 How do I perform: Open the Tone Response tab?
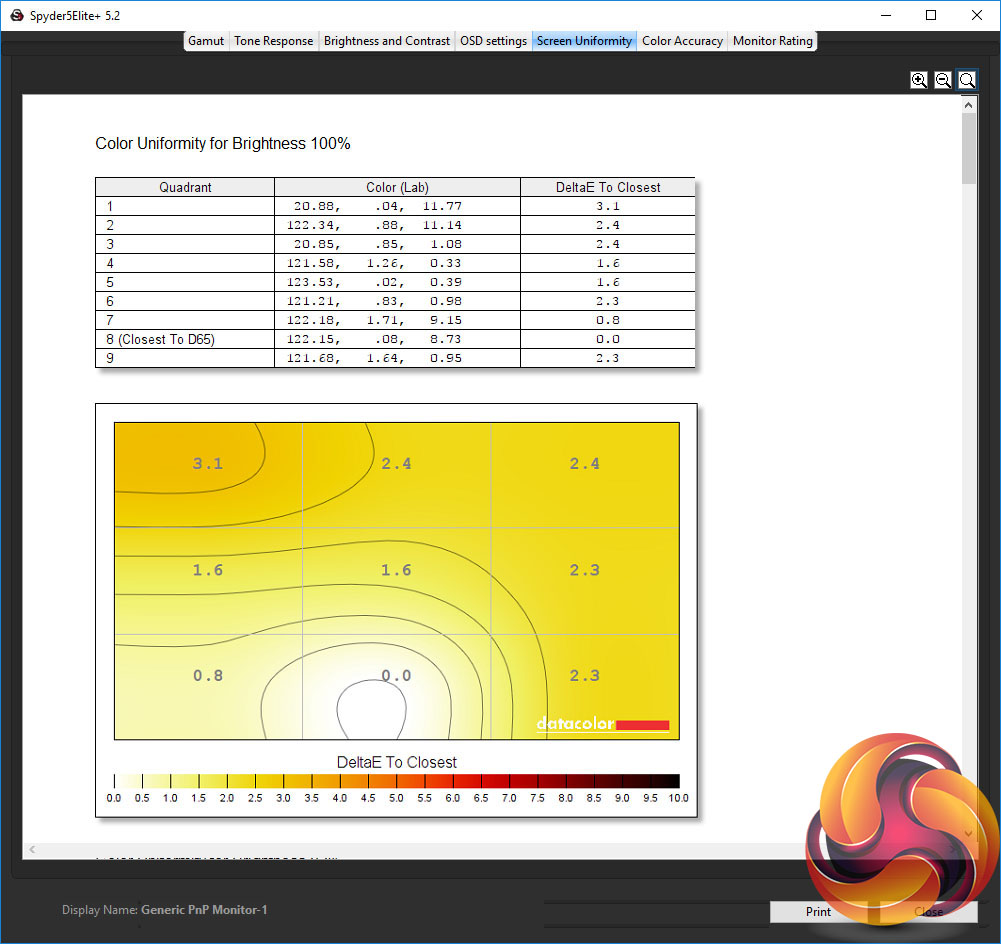274,41
